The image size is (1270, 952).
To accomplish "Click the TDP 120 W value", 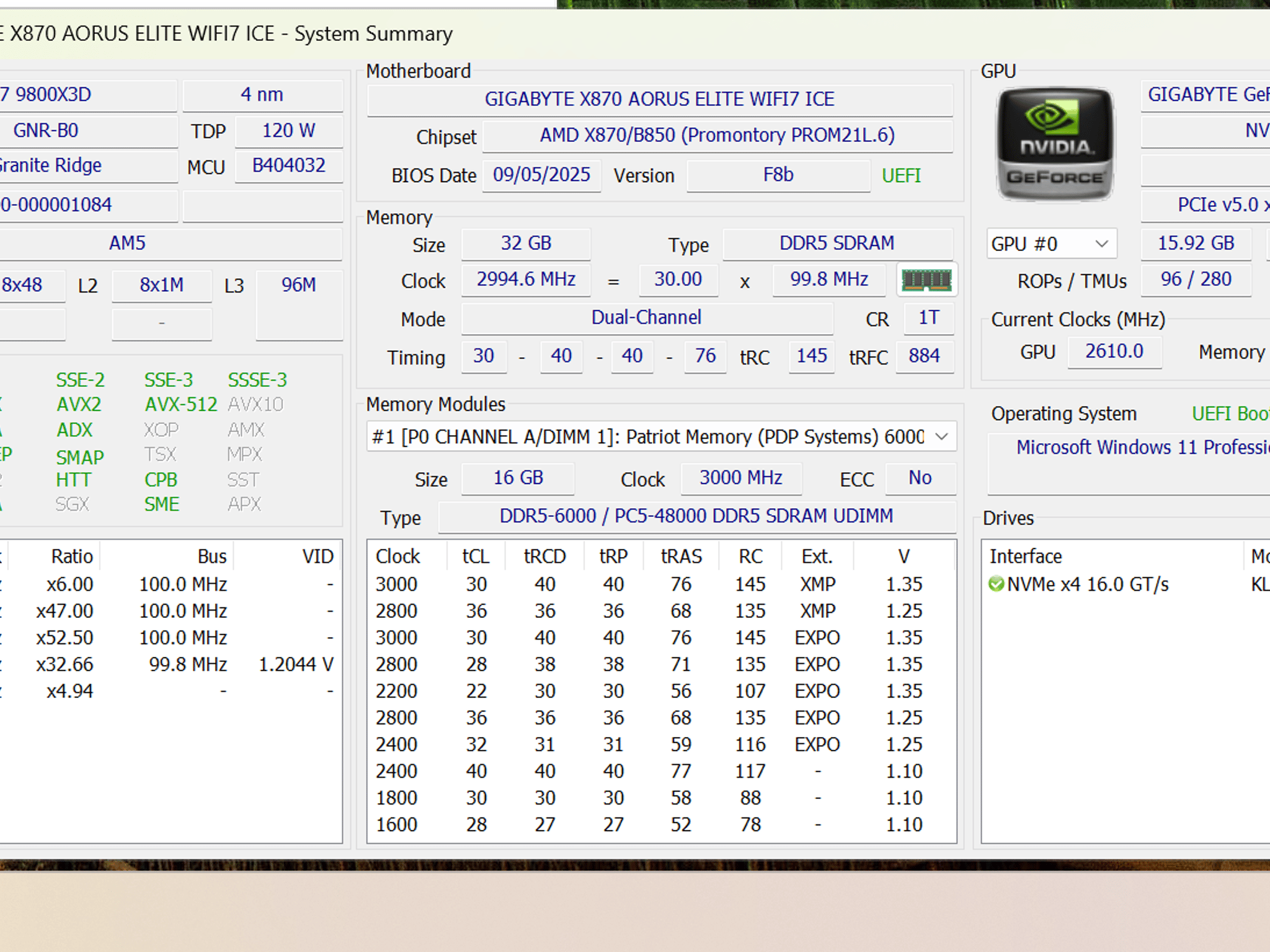I will pyautogui.click(x=288, y=131).
